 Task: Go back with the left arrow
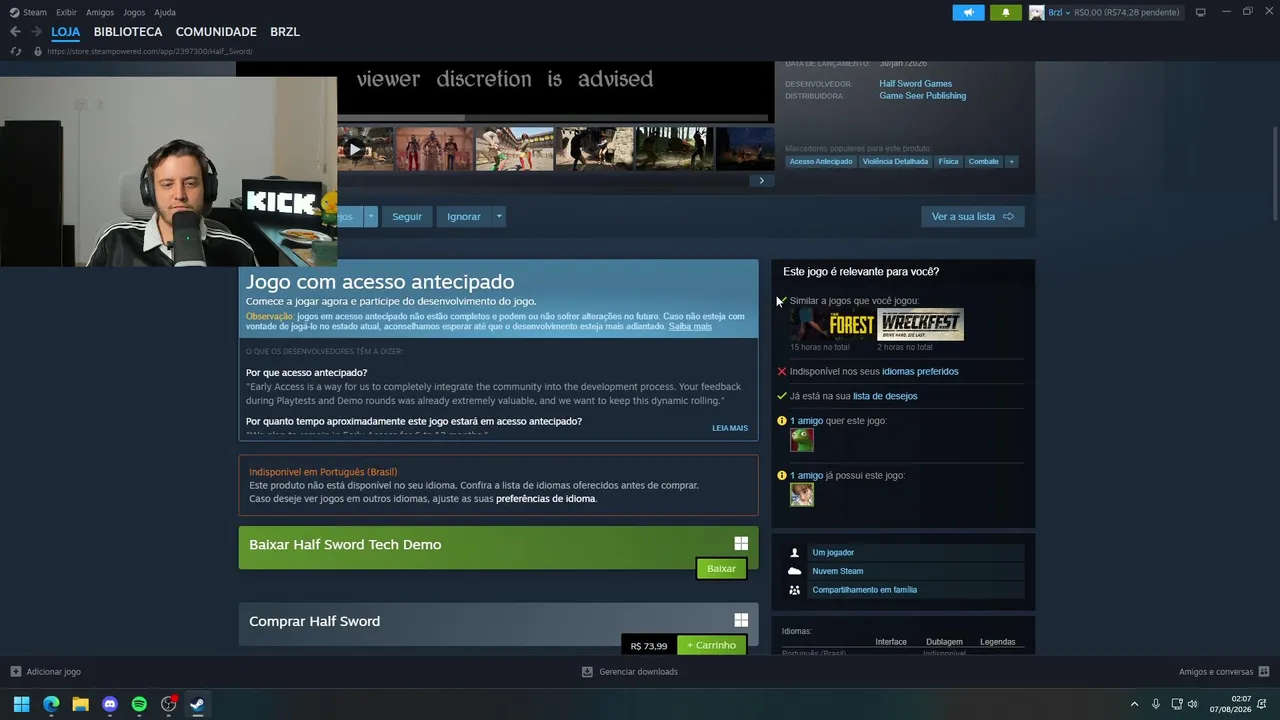(x=15, y=32)
